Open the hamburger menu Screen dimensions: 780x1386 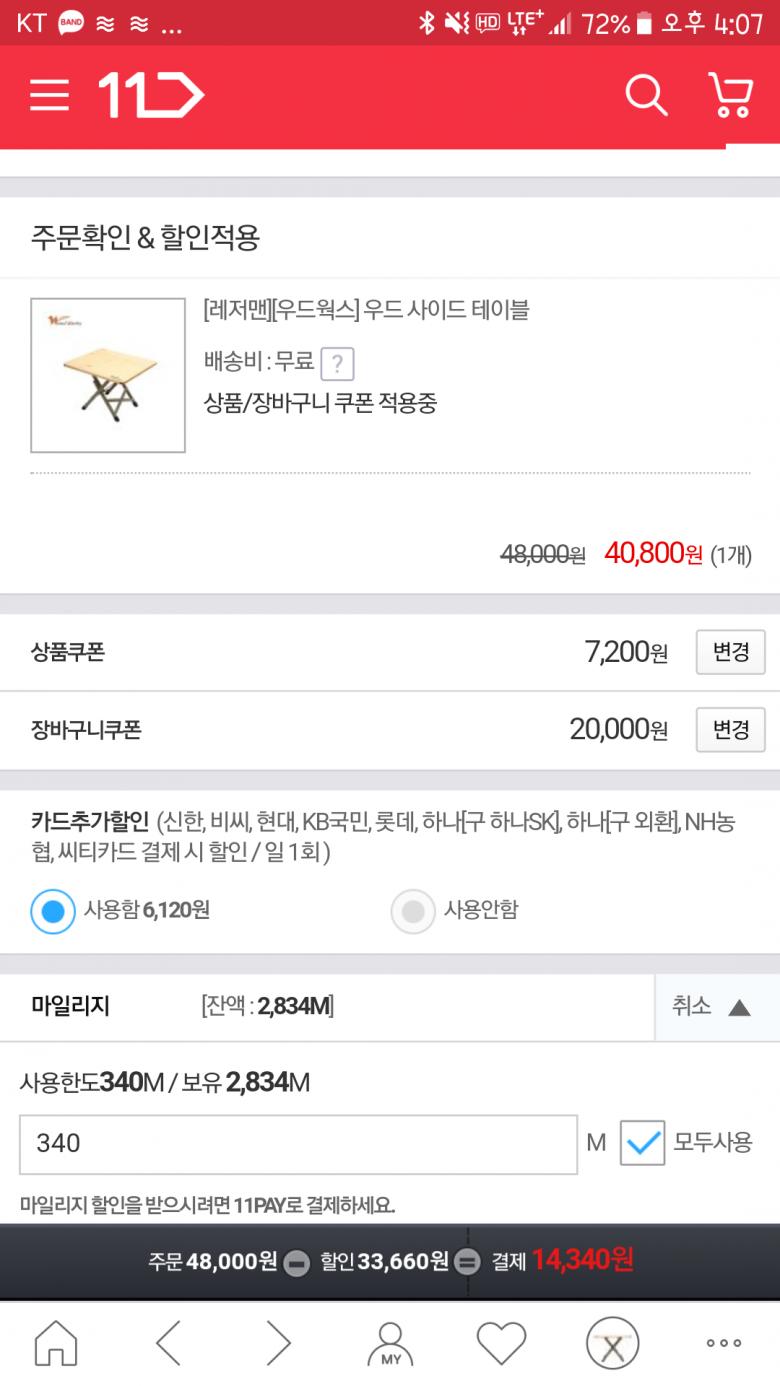(x=49, y=96)
